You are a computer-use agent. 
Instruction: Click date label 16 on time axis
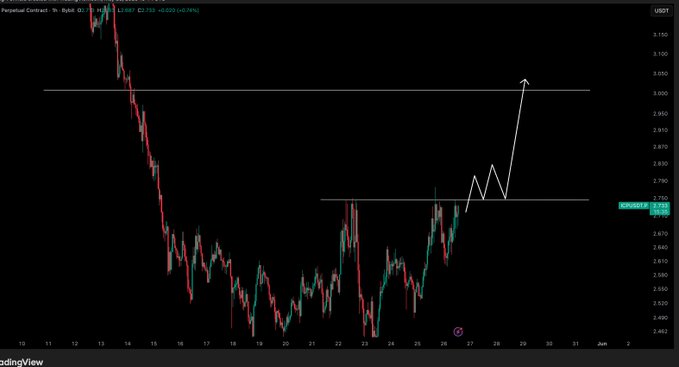coord(180,344)
